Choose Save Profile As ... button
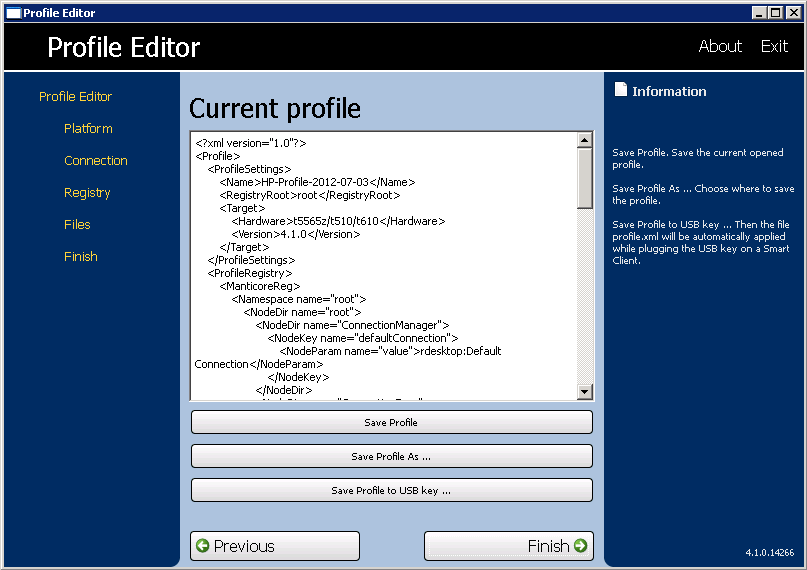The image size is (807, 570). click(x=391, y=456)
